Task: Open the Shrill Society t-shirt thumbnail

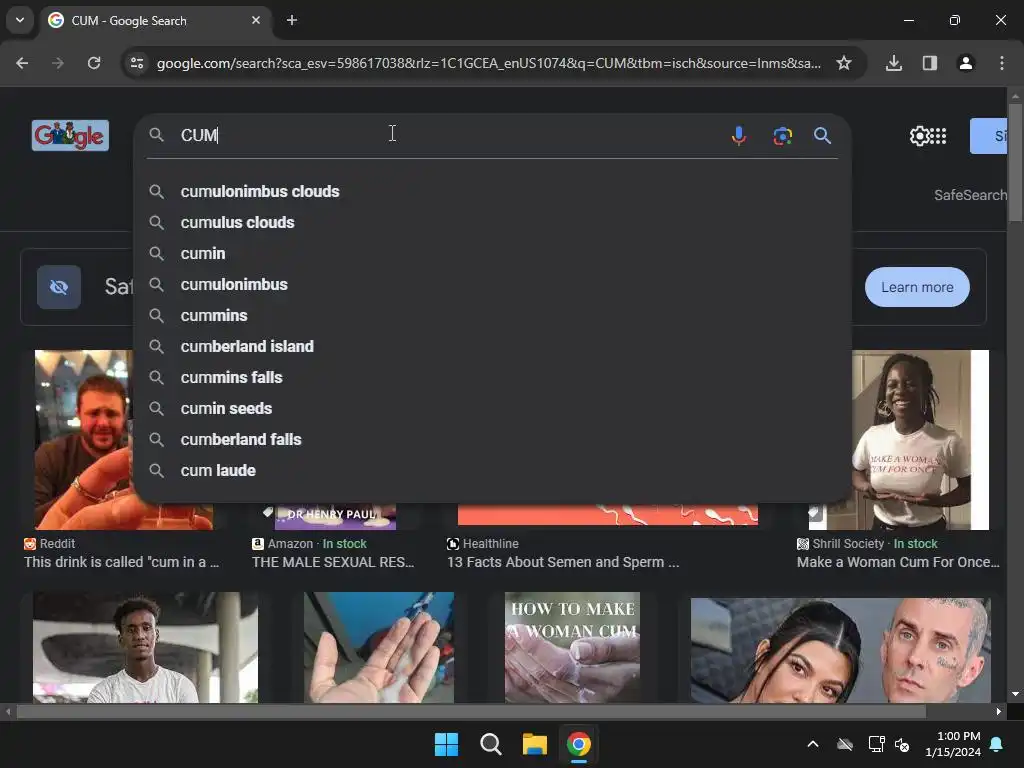Action: [920, 440]
